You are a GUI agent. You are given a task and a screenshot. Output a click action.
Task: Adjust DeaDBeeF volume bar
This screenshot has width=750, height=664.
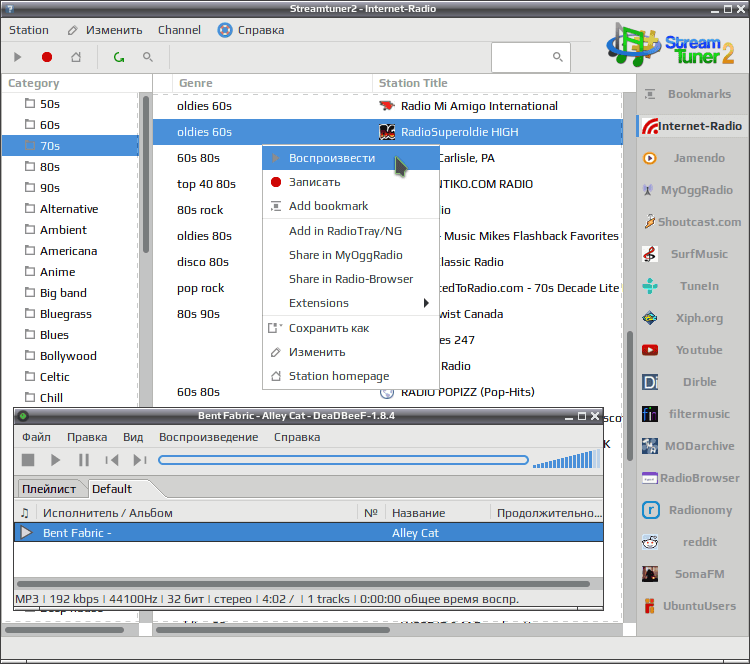point(566,459)
